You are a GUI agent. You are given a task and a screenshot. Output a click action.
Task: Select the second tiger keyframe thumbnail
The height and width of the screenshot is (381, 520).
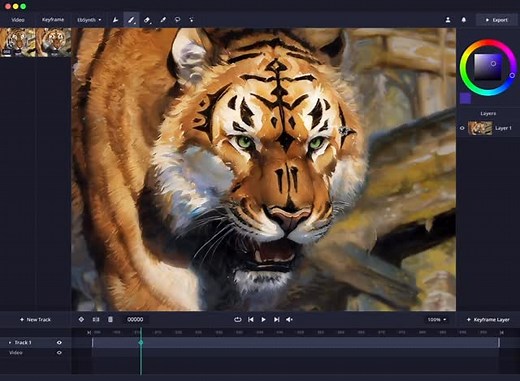53,42
